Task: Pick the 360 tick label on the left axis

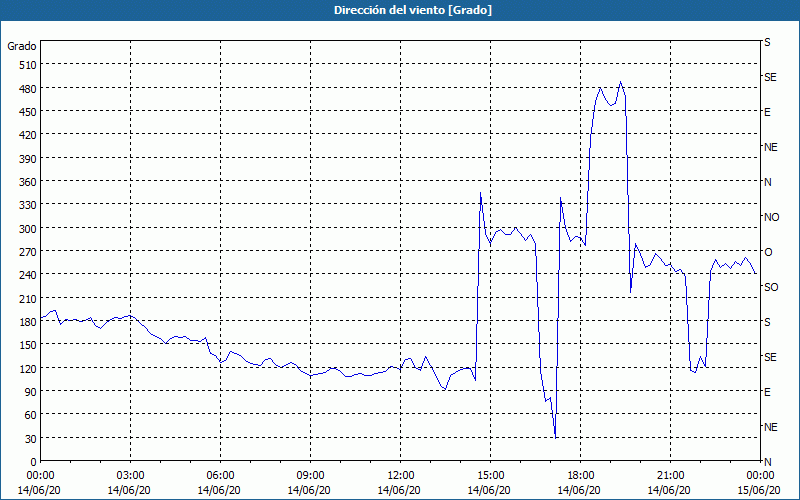Action: tap(28, 182)
